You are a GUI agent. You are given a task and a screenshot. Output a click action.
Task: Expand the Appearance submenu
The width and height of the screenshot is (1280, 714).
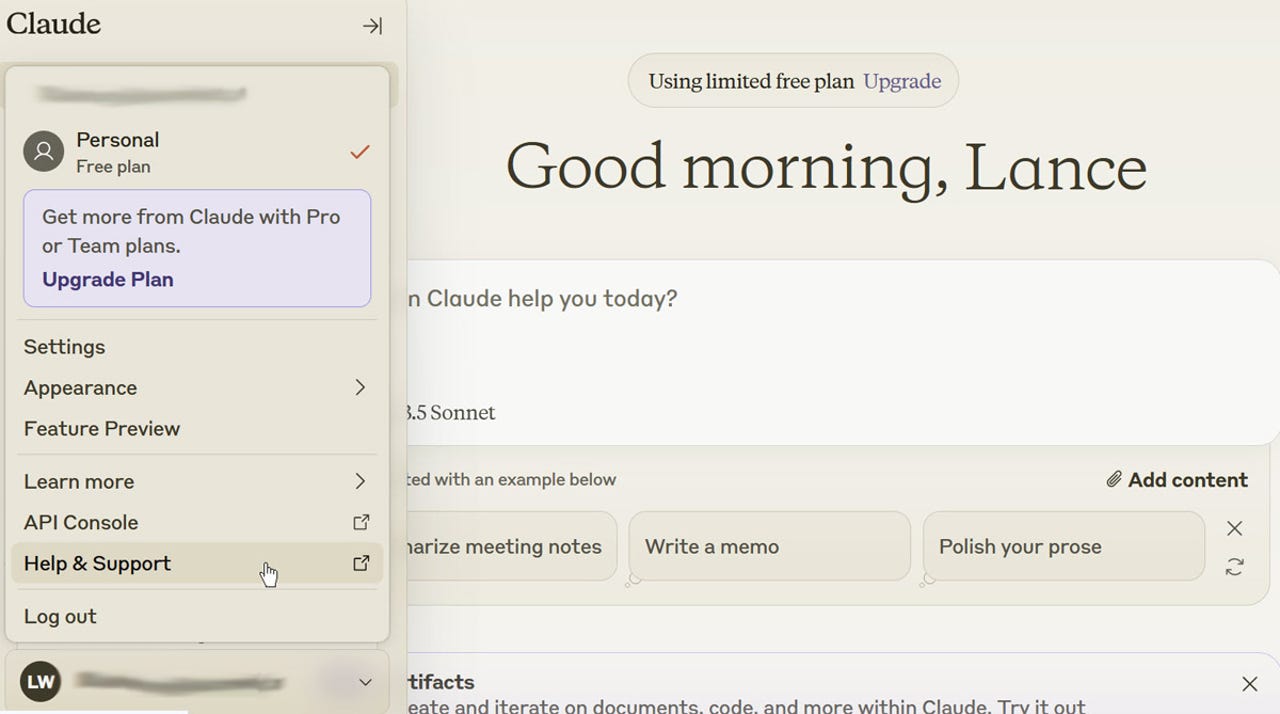tap(360, 388)
